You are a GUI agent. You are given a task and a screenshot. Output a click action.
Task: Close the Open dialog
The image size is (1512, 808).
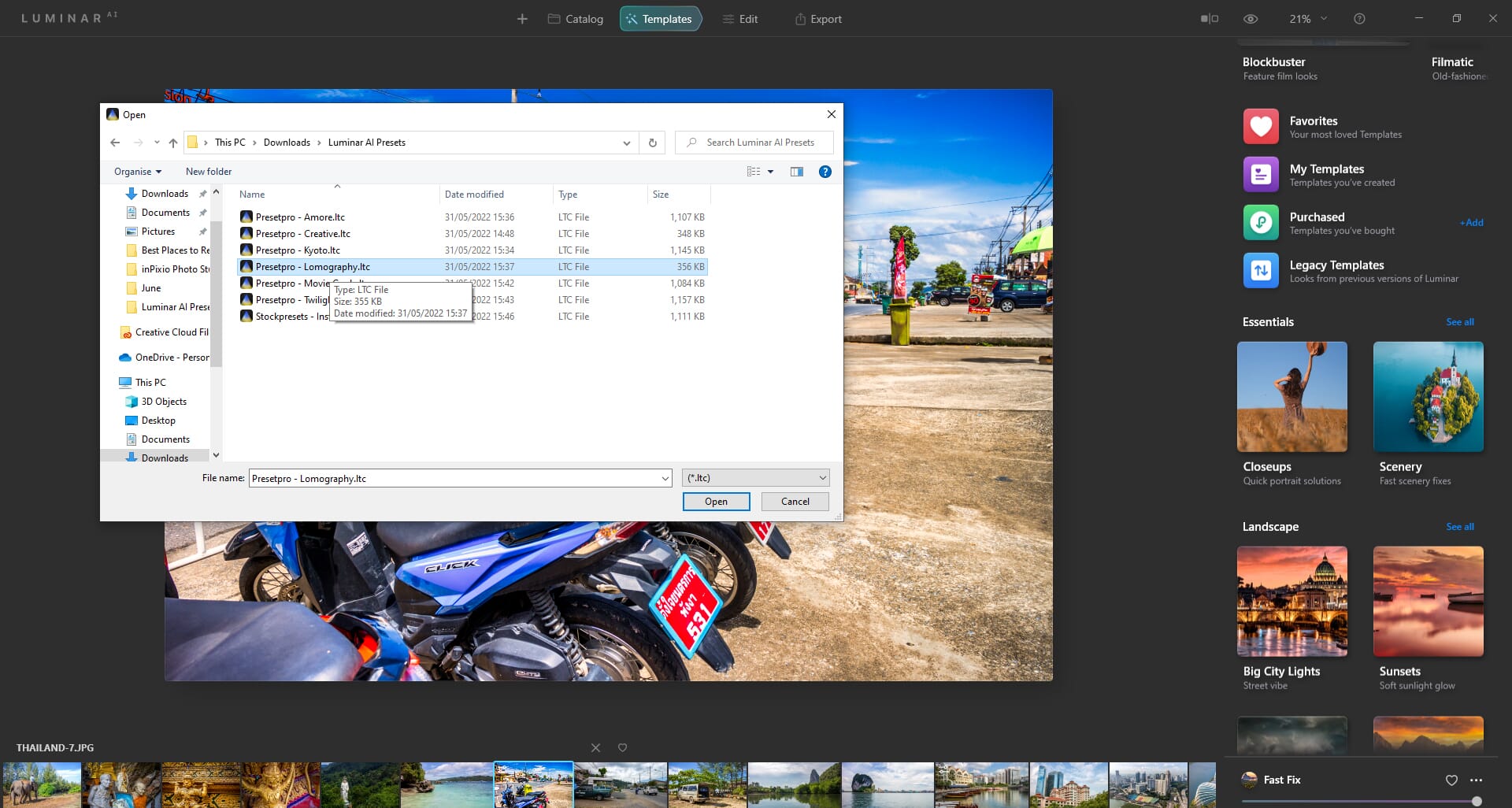click(831, 114)
